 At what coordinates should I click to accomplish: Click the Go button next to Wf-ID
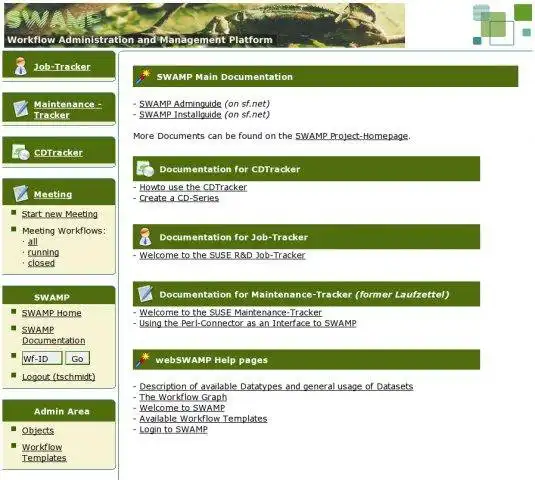point(77,358)
